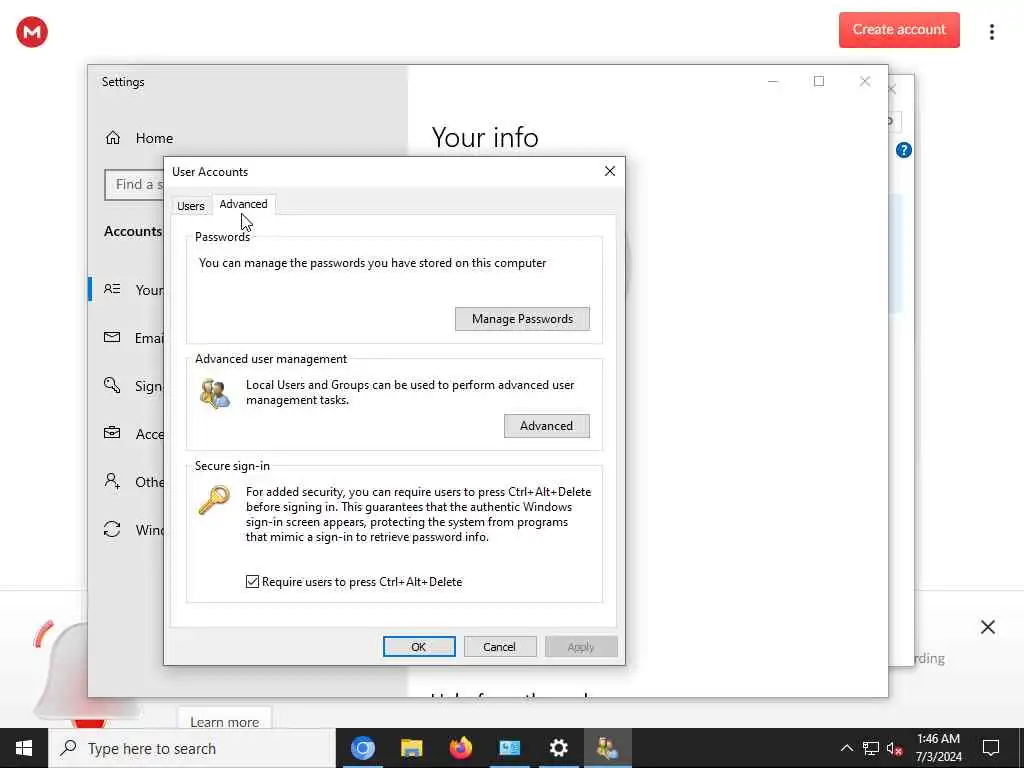This screenshot has width=1024, height=768.
Task: Open the notification center icon
Action: coord(991,748)
